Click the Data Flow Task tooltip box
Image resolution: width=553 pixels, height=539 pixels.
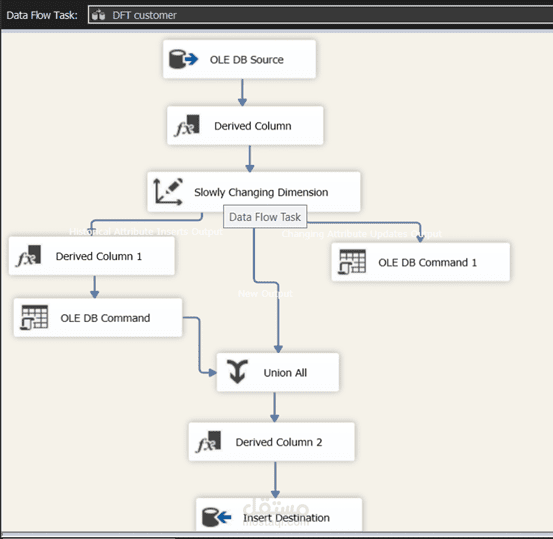(265, 217)
